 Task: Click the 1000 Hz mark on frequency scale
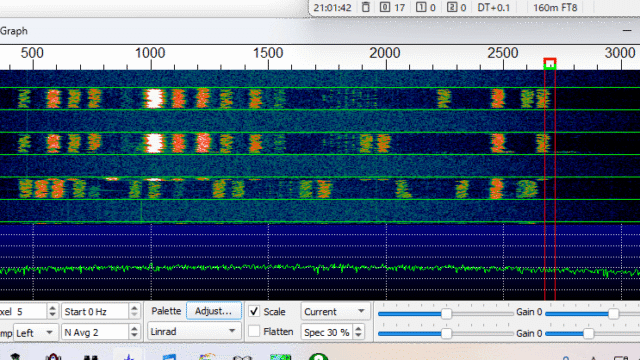click(150, 53)
